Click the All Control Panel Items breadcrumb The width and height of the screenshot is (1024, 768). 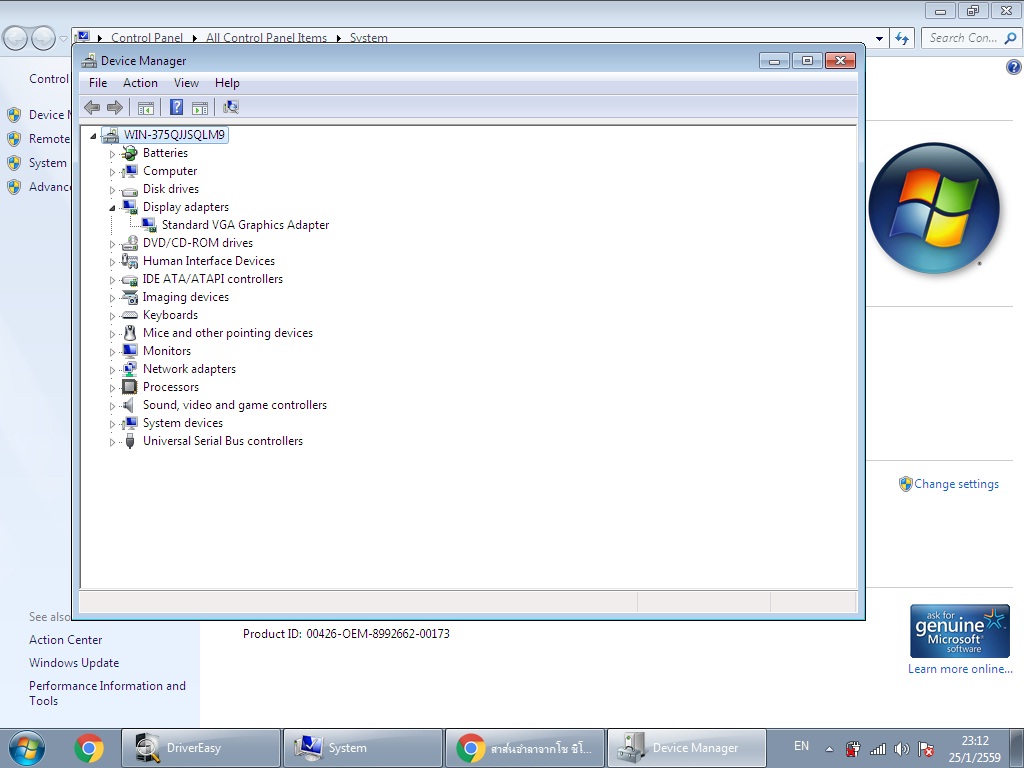[266, 38]
